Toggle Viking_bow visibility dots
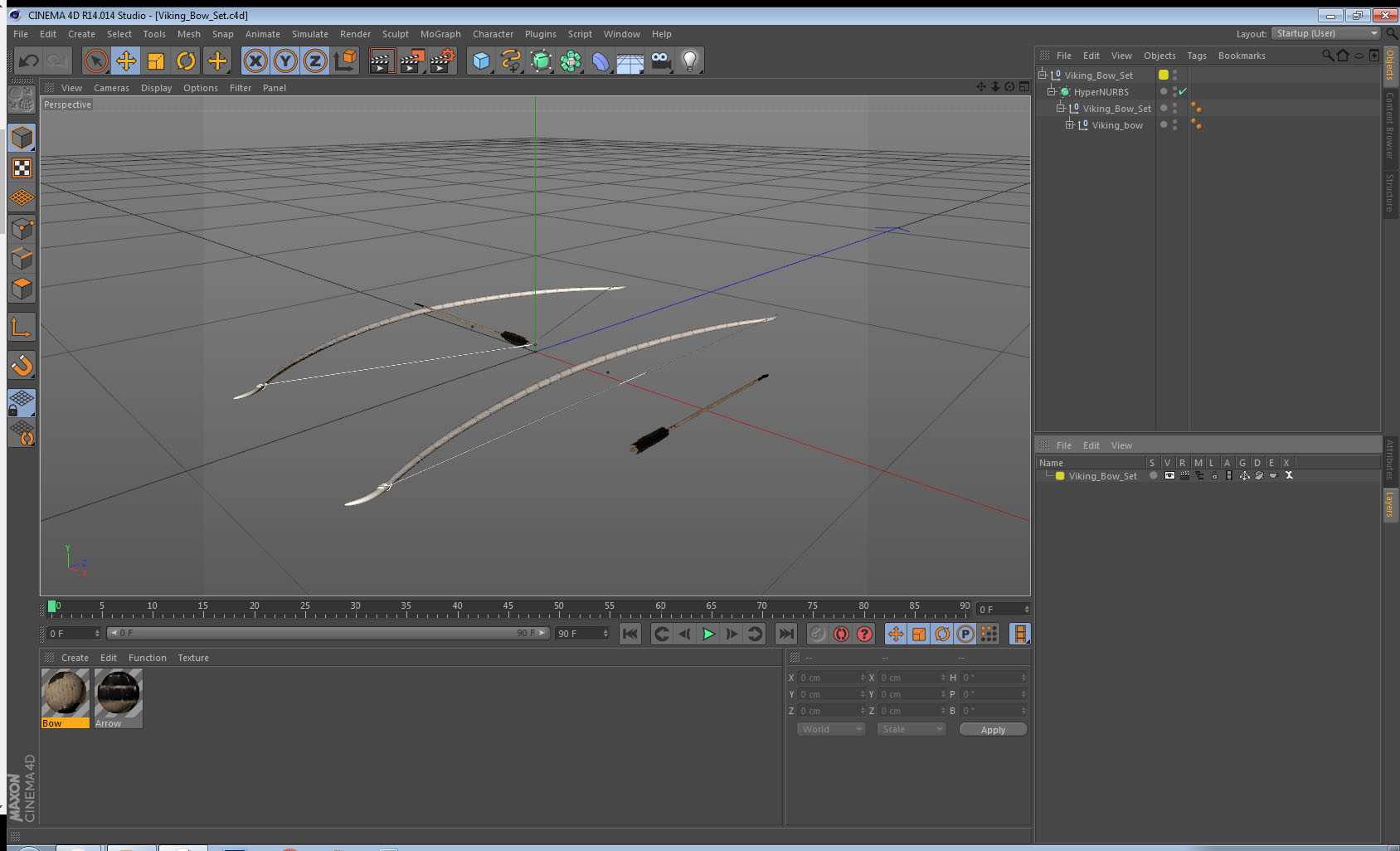The image size is (1400, 851). (x=1174, y=124)
